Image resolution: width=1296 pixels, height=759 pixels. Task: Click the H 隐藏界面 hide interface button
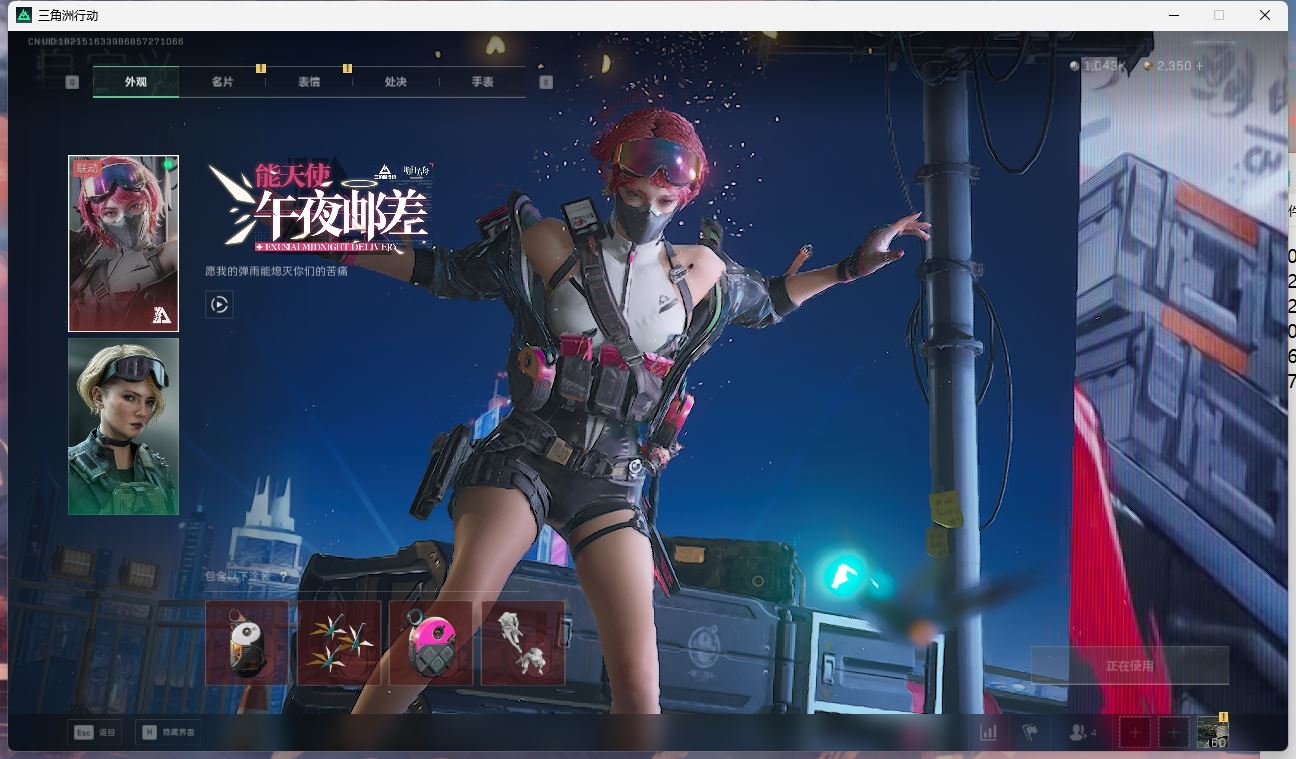click(x=168, y=732)
